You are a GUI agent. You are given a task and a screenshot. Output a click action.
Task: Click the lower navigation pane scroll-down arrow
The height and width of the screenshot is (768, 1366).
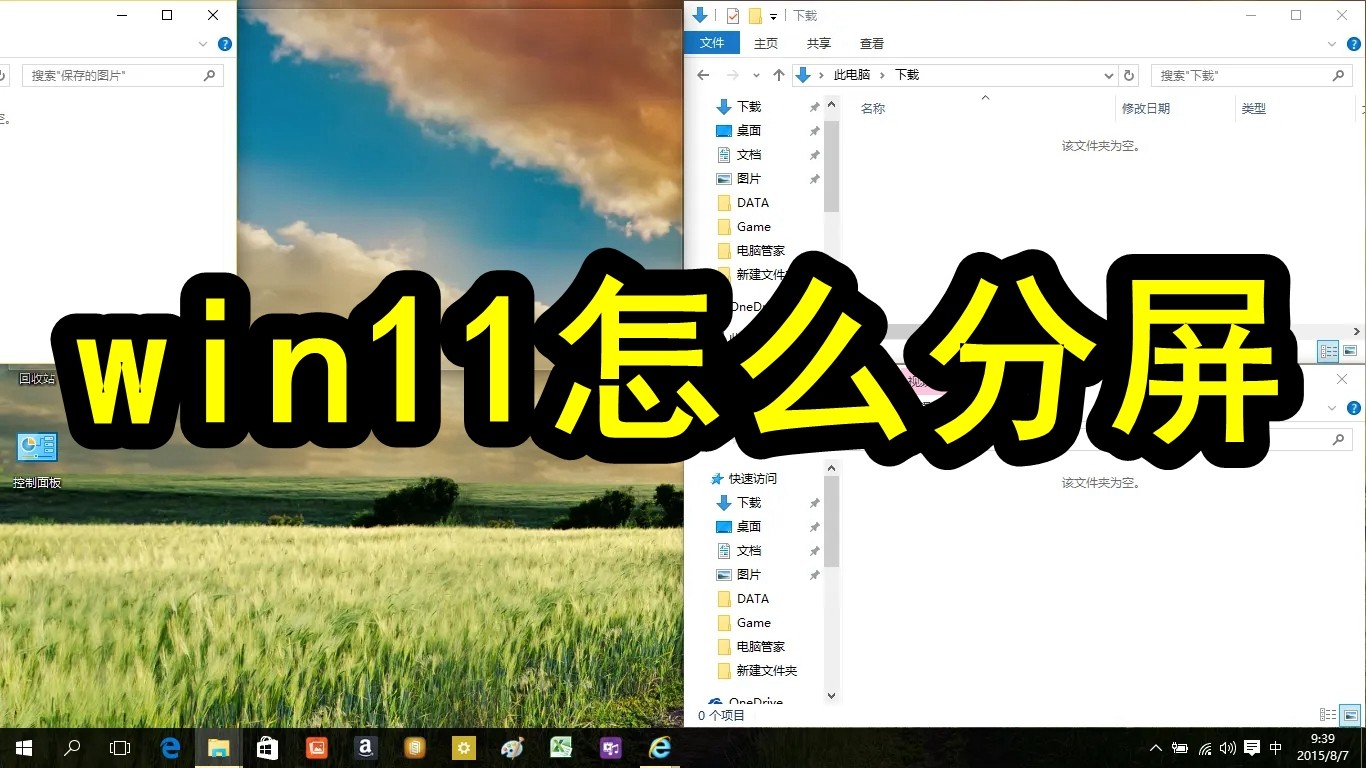click(831, 695)
